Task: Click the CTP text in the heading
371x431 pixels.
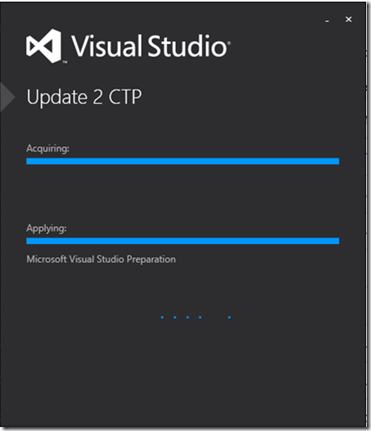Action: coord(125,97)
